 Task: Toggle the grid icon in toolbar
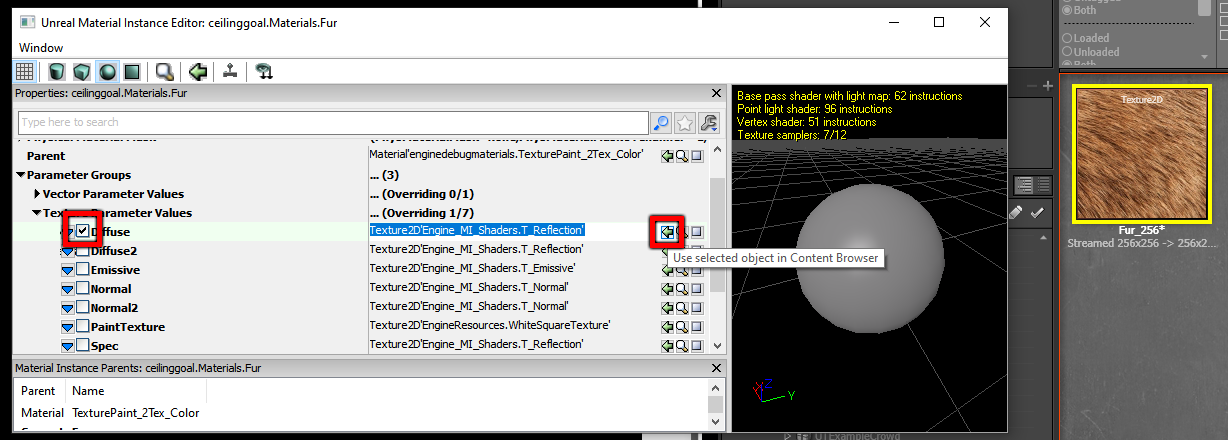(x=25, y=71)
